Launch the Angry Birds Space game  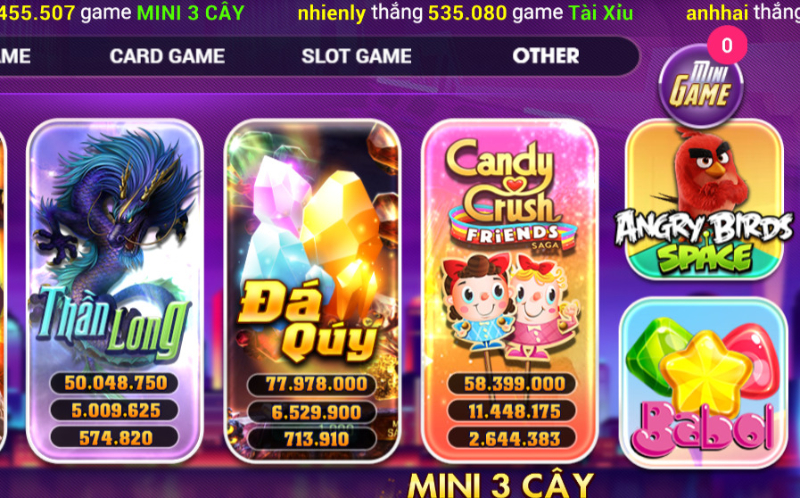(704, 200)
